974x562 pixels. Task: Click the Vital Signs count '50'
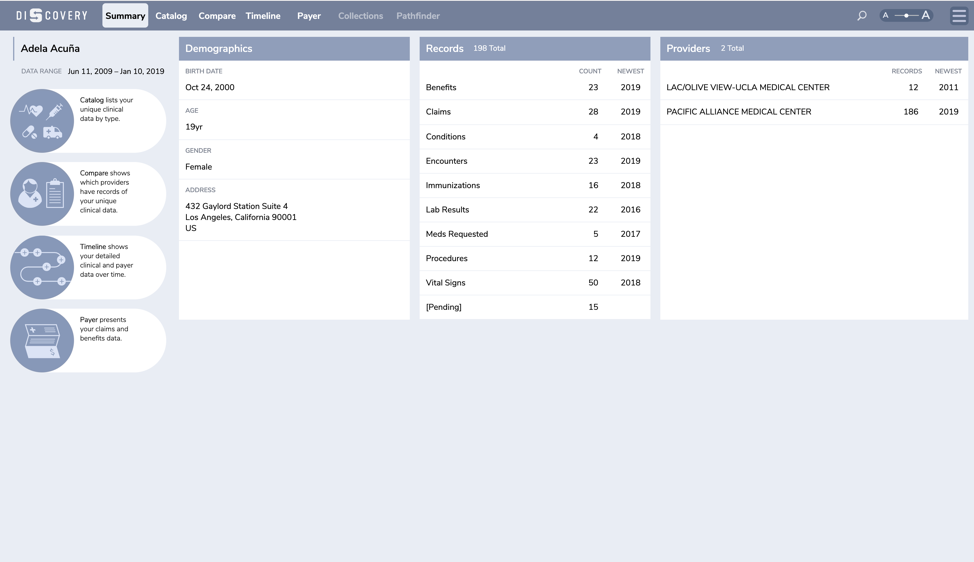593,283
